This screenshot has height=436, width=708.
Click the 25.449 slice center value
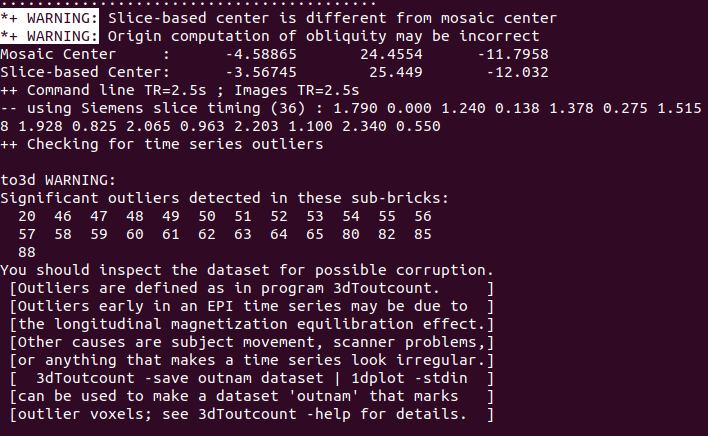396,72
